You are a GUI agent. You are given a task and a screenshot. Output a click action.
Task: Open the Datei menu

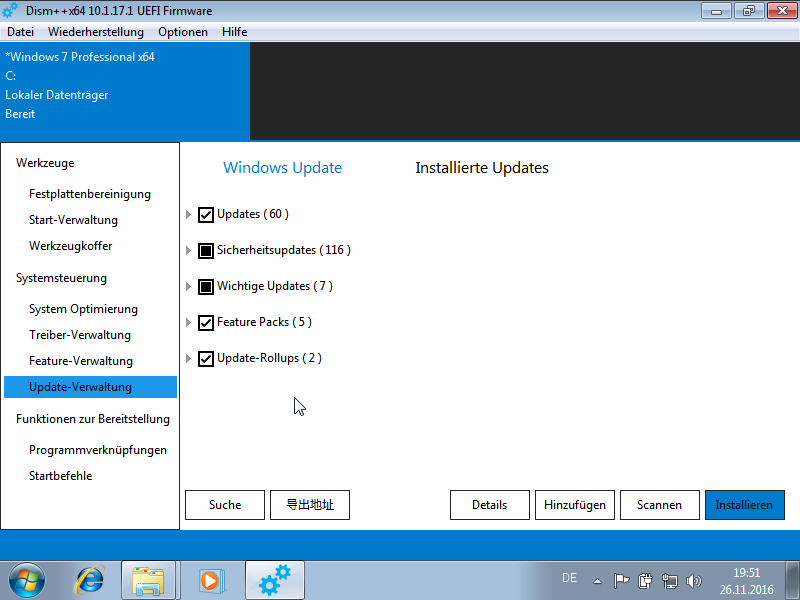click(20, 32)
